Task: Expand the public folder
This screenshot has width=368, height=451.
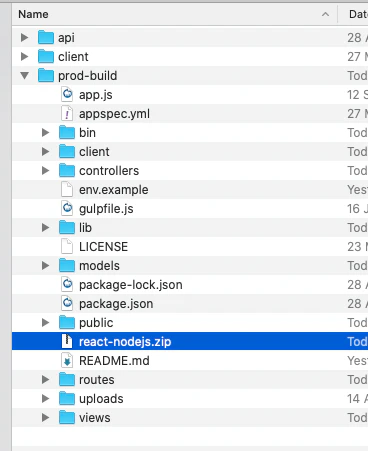Action: (45, 323)
